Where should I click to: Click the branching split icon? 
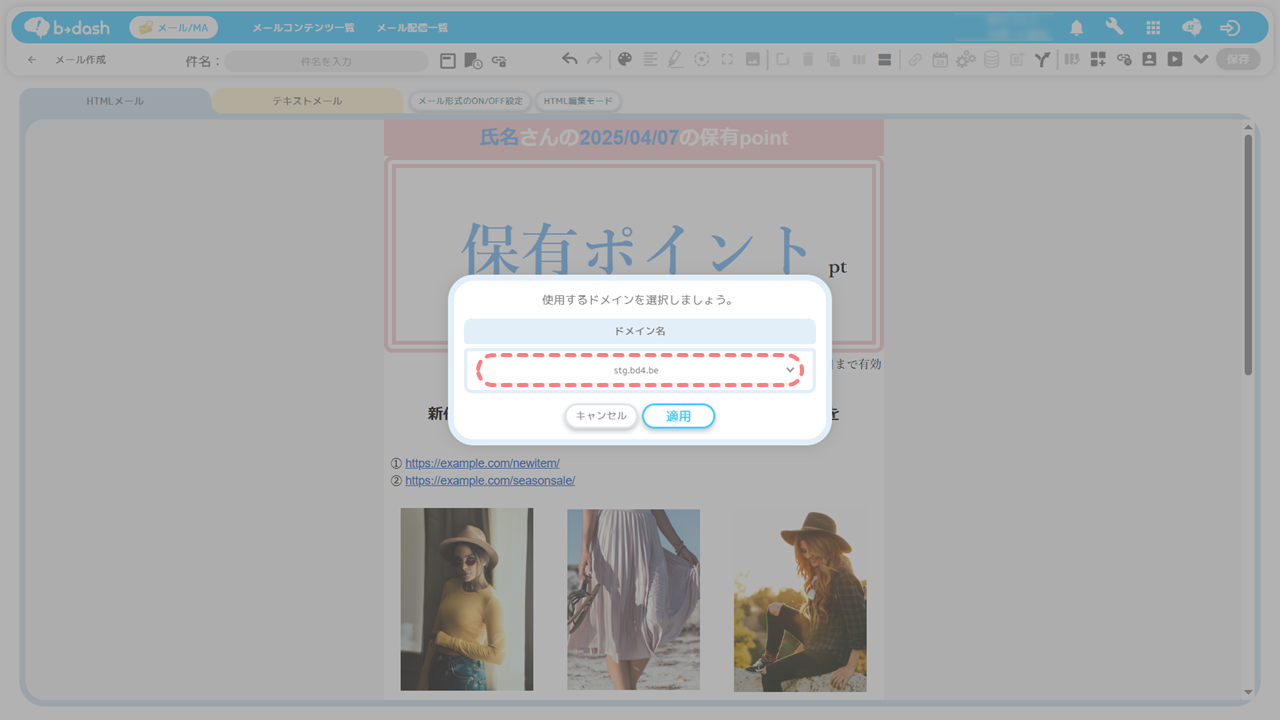(1042, 60)
